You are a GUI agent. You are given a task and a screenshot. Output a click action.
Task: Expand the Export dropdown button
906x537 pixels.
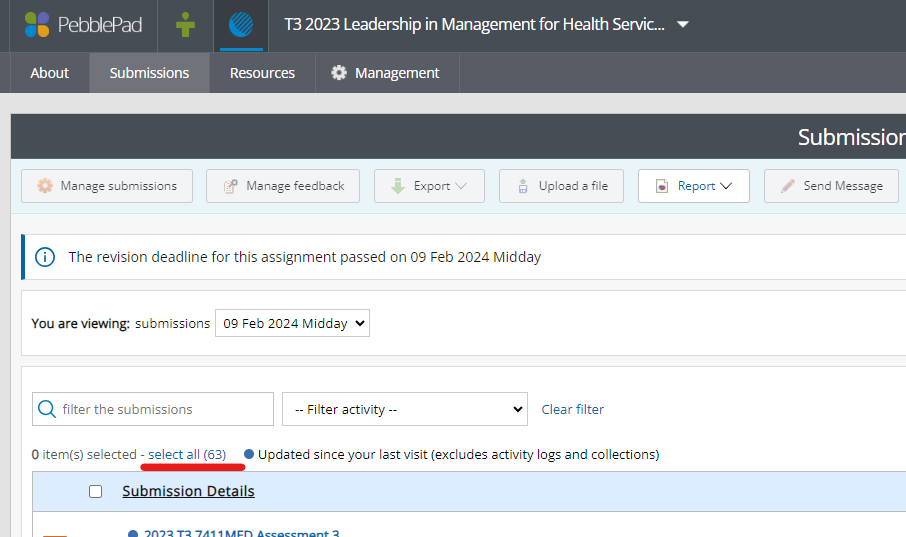[x=429, y=186]
